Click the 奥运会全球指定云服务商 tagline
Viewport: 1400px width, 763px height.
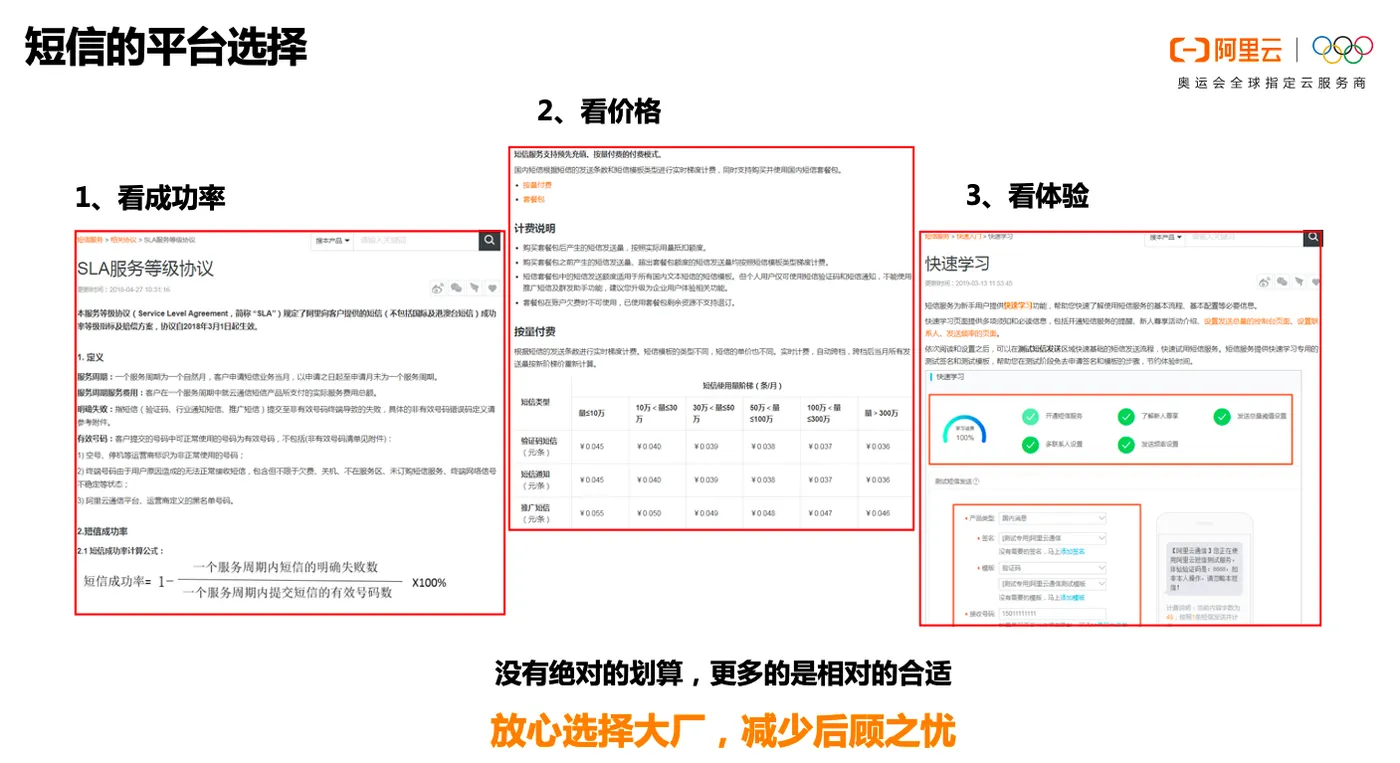(x=1271, y=83)
